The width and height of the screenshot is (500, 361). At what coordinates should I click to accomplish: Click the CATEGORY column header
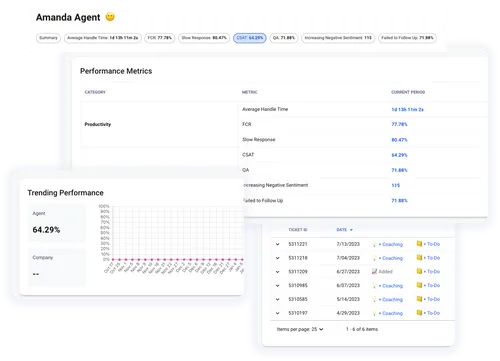tap(95, 92)
